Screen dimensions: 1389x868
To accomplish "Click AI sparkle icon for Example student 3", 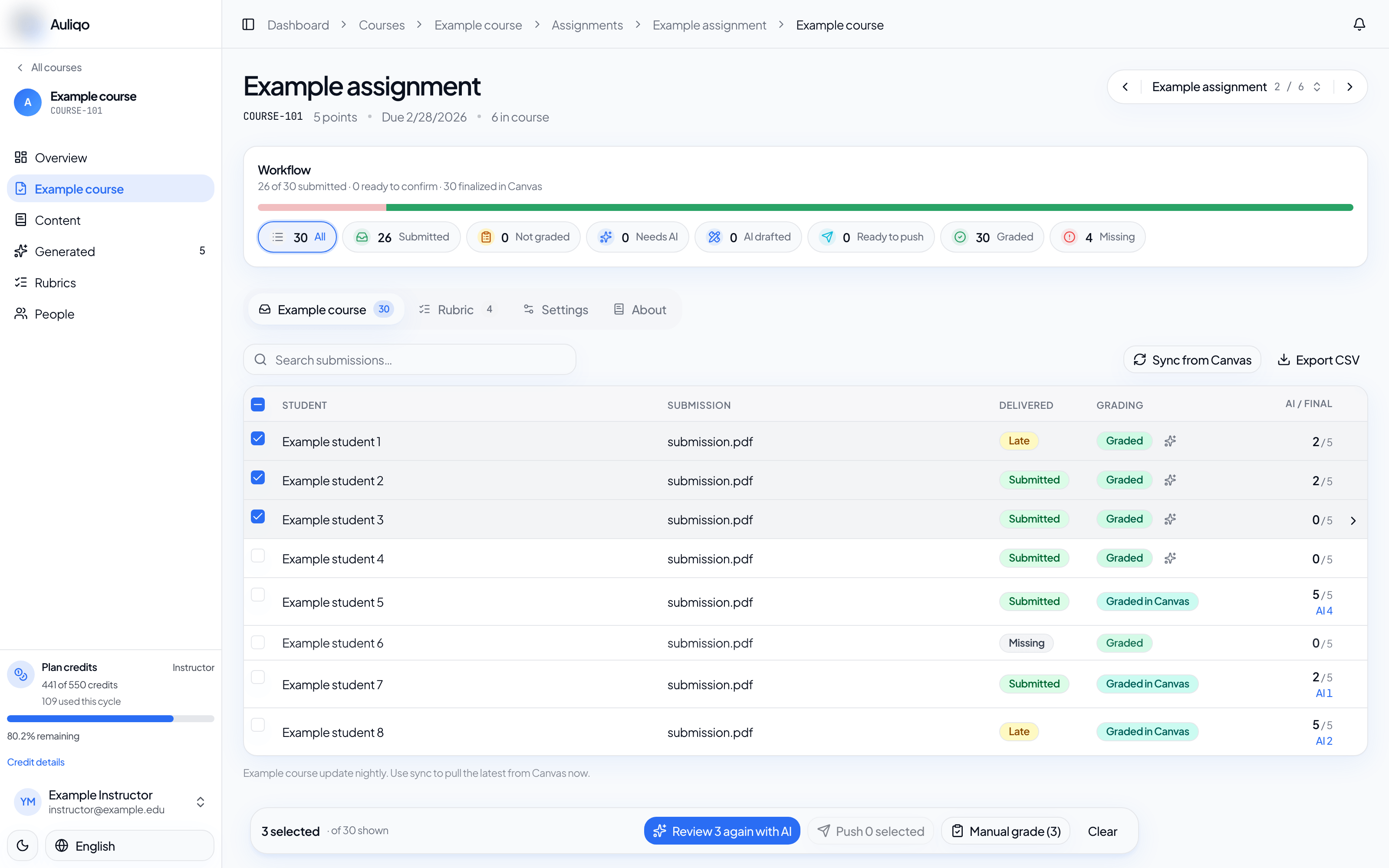I will [1170, 519].
